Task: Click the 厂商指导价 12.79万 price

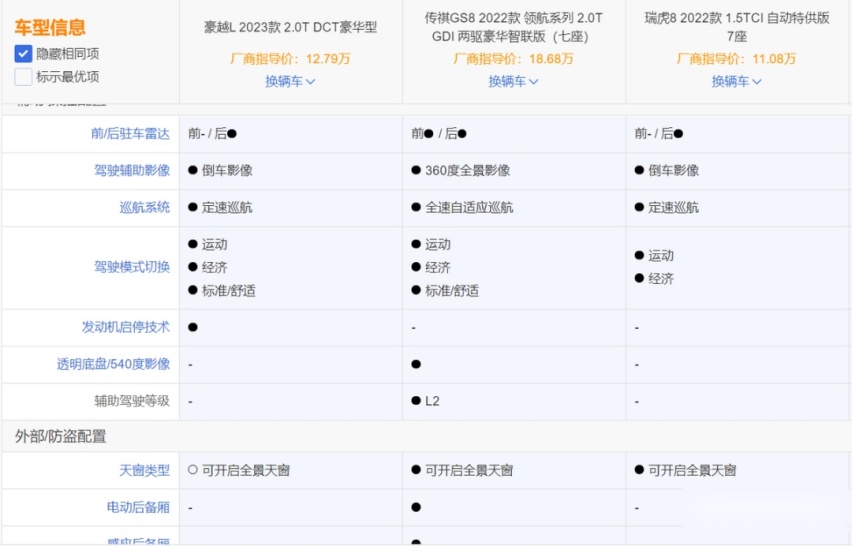Action: point(290,59)
